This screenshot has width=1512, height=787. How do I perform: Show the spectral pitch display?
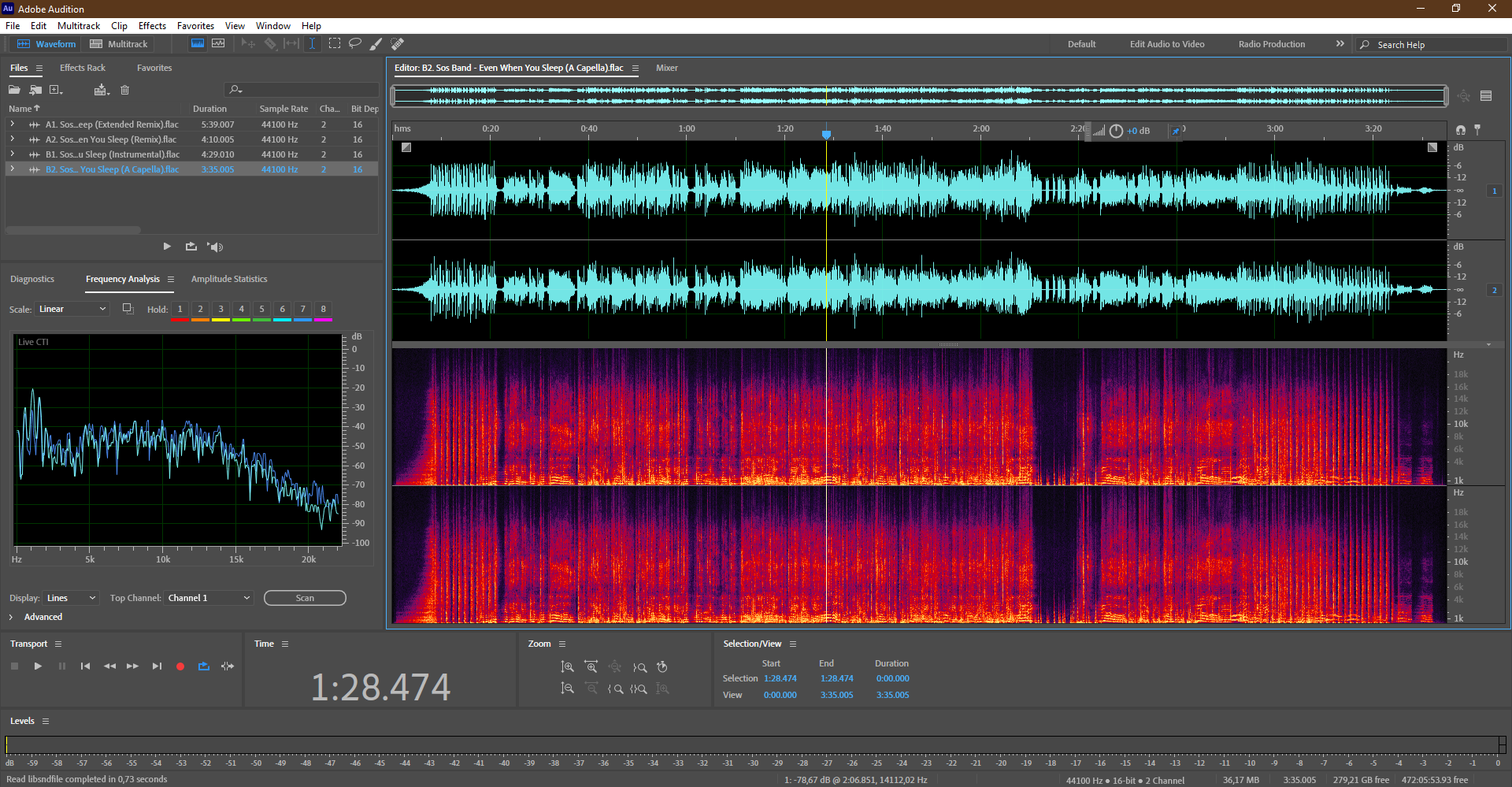(x=218, y=43)
